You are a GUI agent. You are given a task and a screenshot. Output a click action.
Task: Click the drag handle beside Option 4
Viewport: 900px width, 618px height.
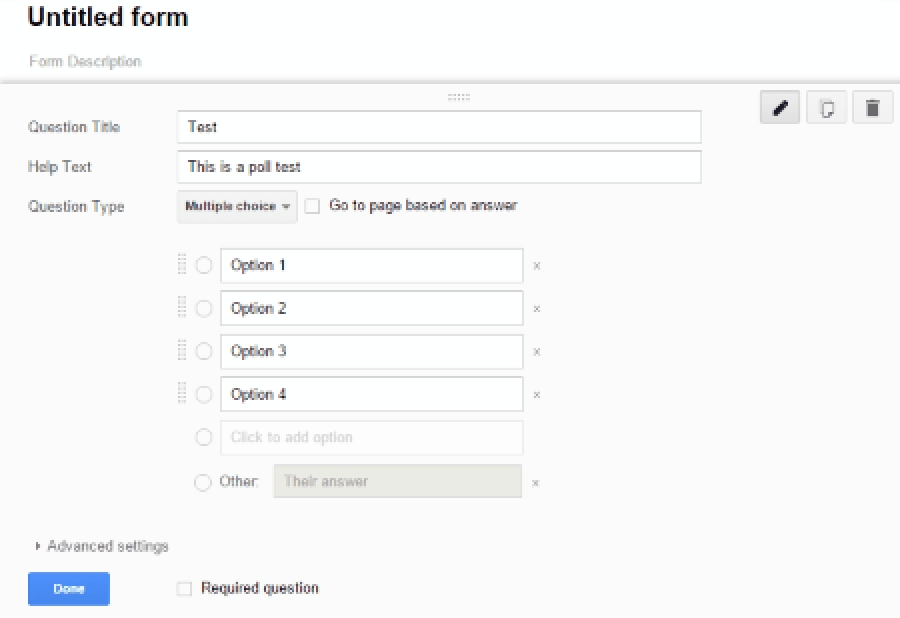coord(182,393)
